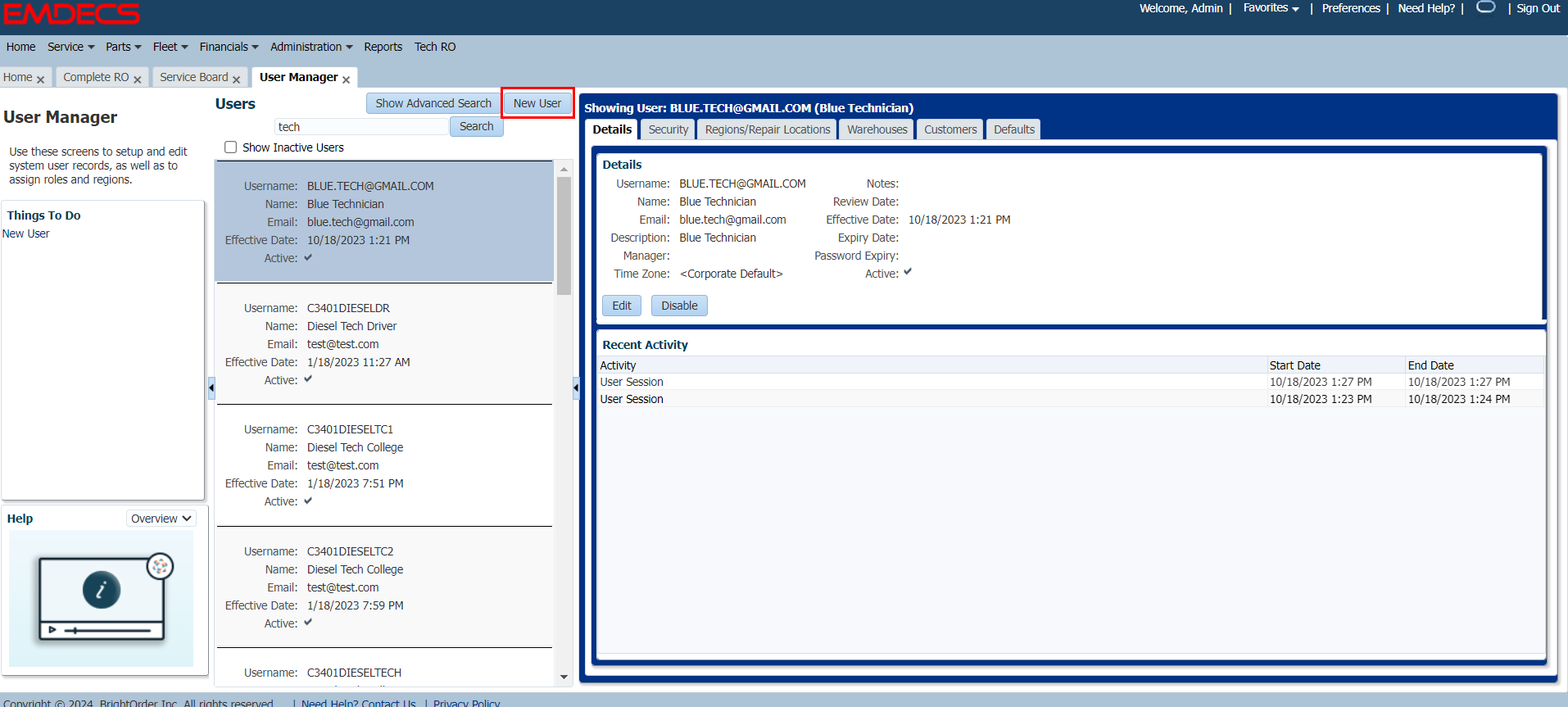Click Show Advanced Search button
1568x707 pixels.
point(433,103)
